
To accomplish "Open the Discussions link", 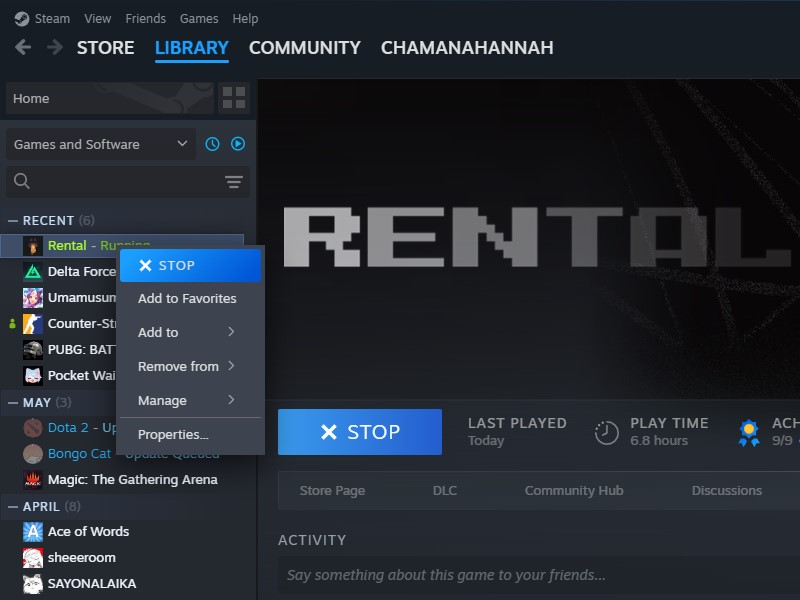I will pos(727,491).
